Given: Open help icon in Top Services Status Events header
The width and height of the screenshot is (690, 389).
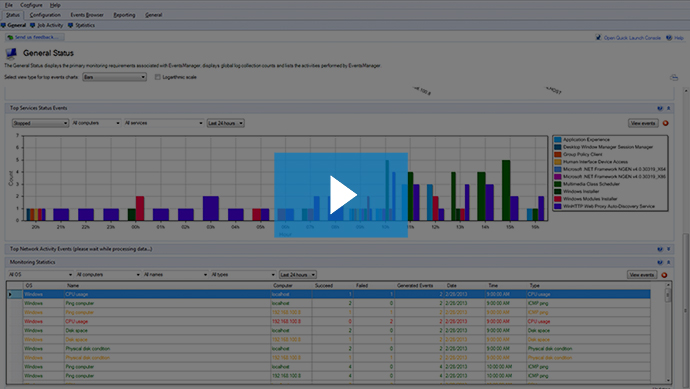Looking at the screenshot, I should pos(660,108).
